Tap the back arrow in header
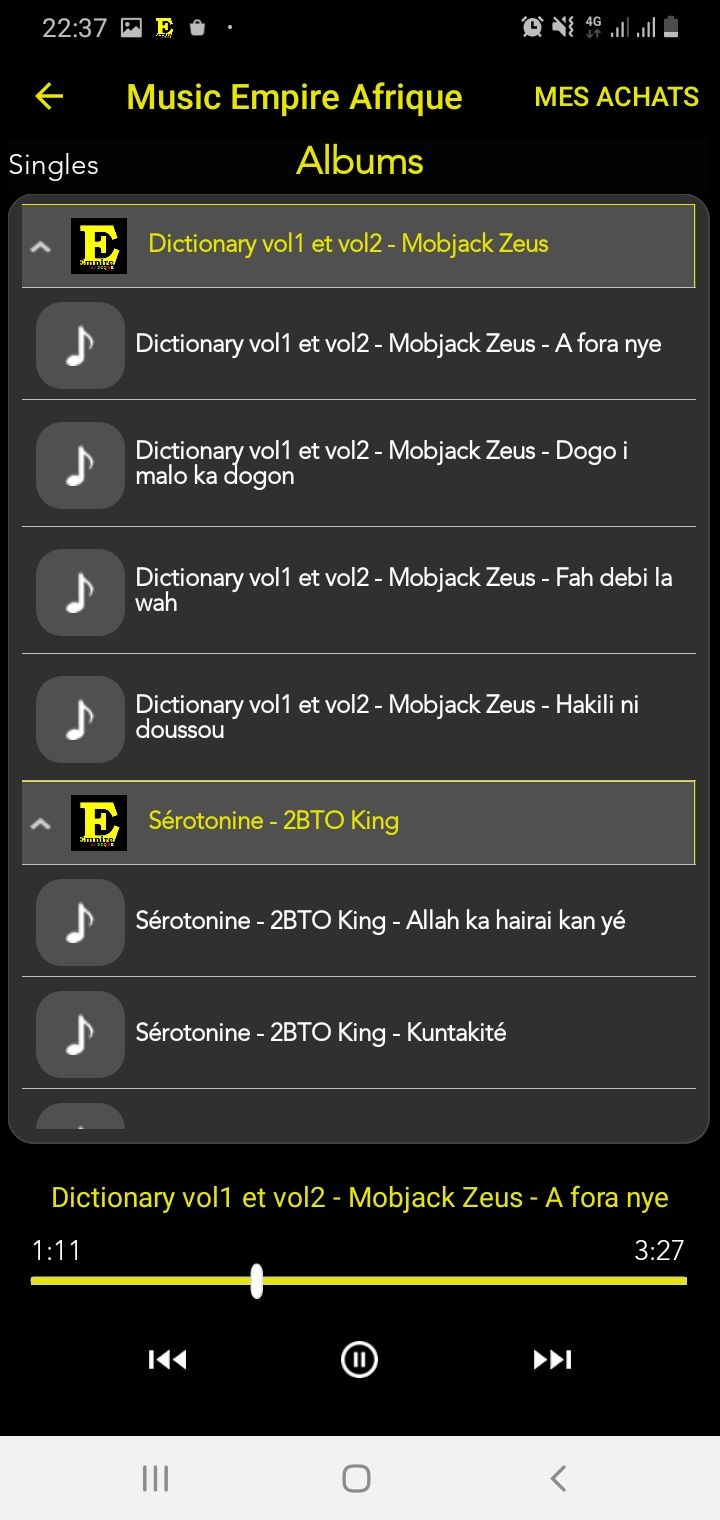Screen dimensions: 720x1520 pyautogui.click(x=49, y=96)
